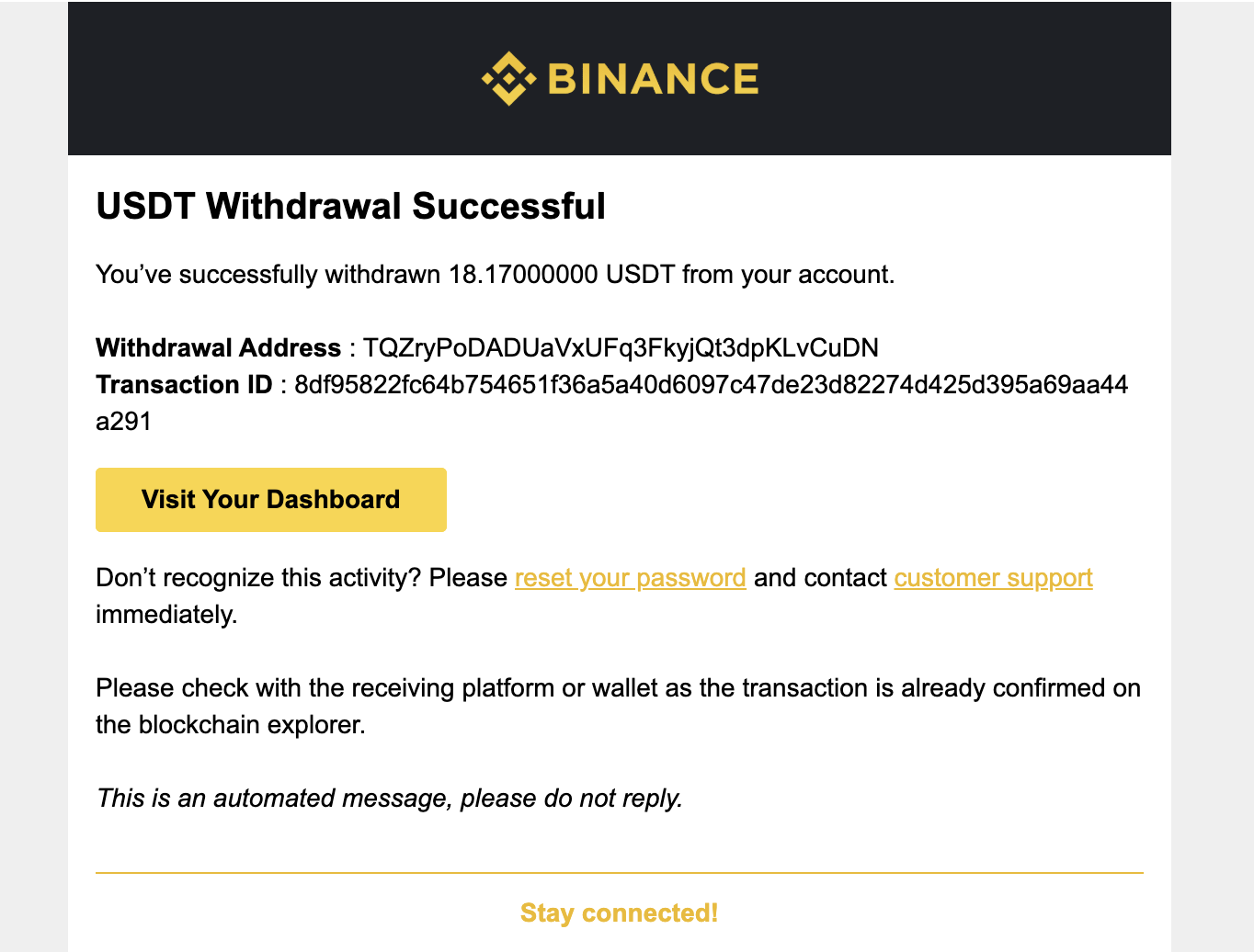Open the reset your password link
This screenshot has height=952, width=1254.
[x=630, y=578]
